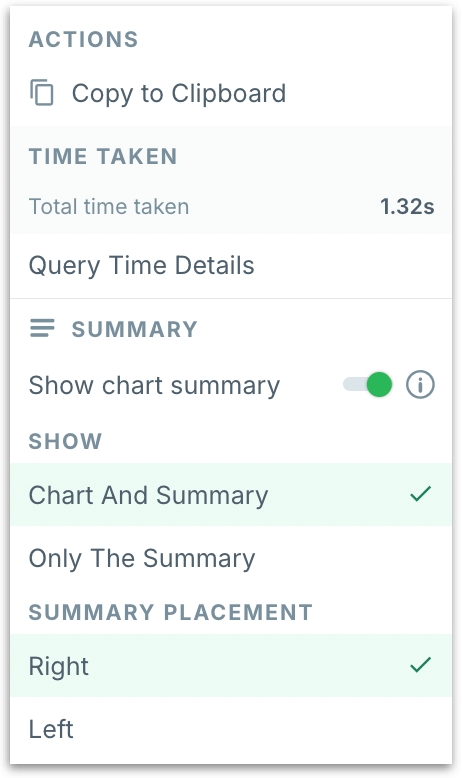
Task: Open Query Time Details
Action: click(231, 265)
